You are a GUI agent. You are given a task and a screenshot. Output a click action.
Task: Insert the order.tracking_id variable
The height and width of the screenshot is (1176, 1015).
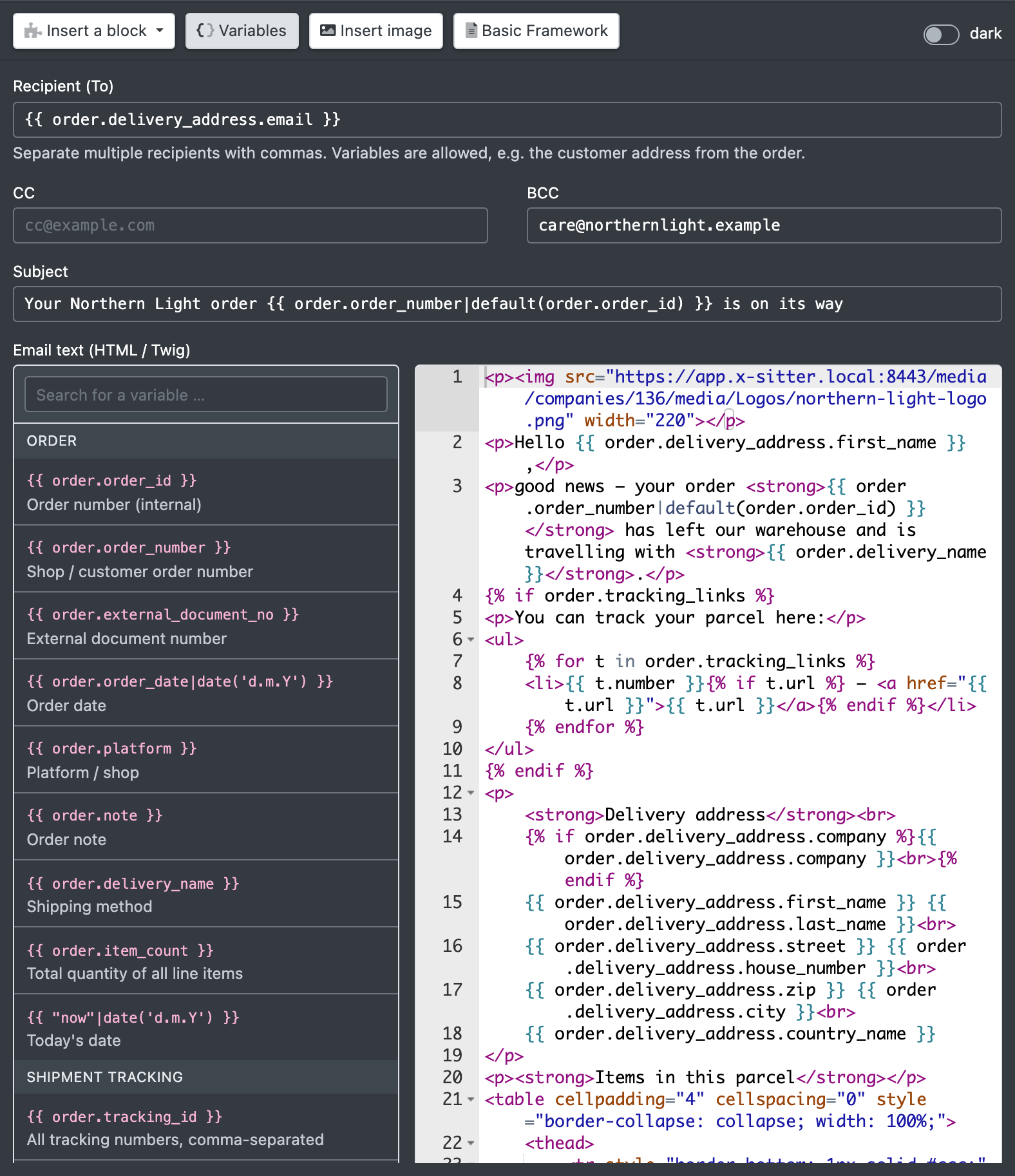pos(206,1127)
